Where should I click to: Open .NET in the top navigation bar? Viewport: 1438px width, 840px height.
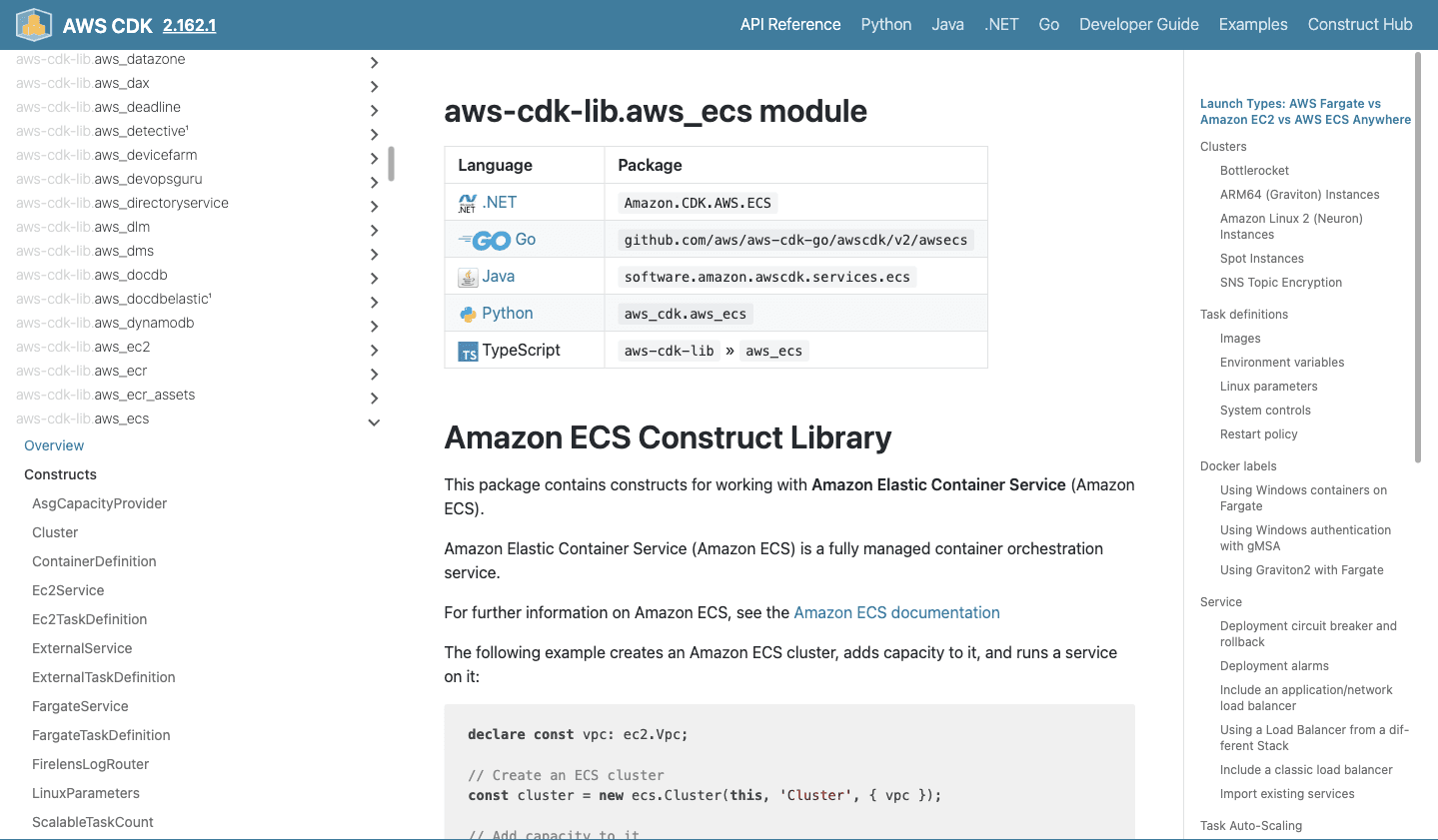coord(1001,25)
